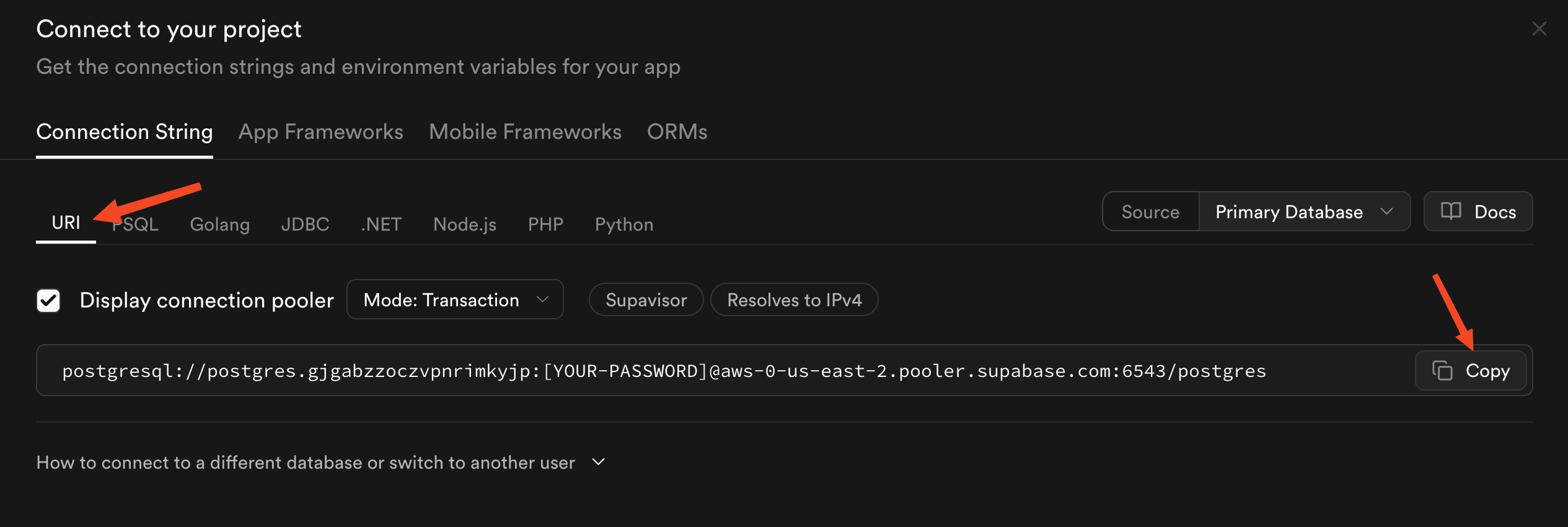Close the Connect to your project dialog
The width and height of the screenshot is (1568, 527).
point(1539,29)
